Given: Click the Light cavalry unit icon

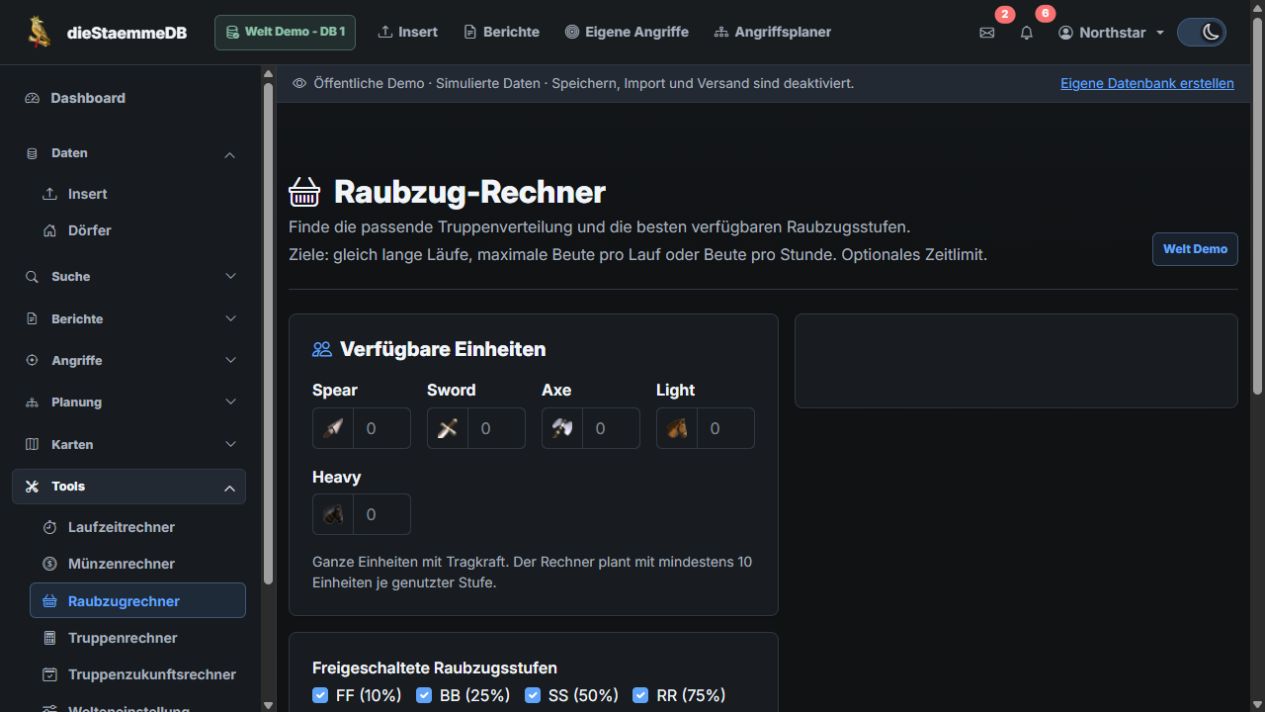Looking at the screenshot, I should point(677,428).
